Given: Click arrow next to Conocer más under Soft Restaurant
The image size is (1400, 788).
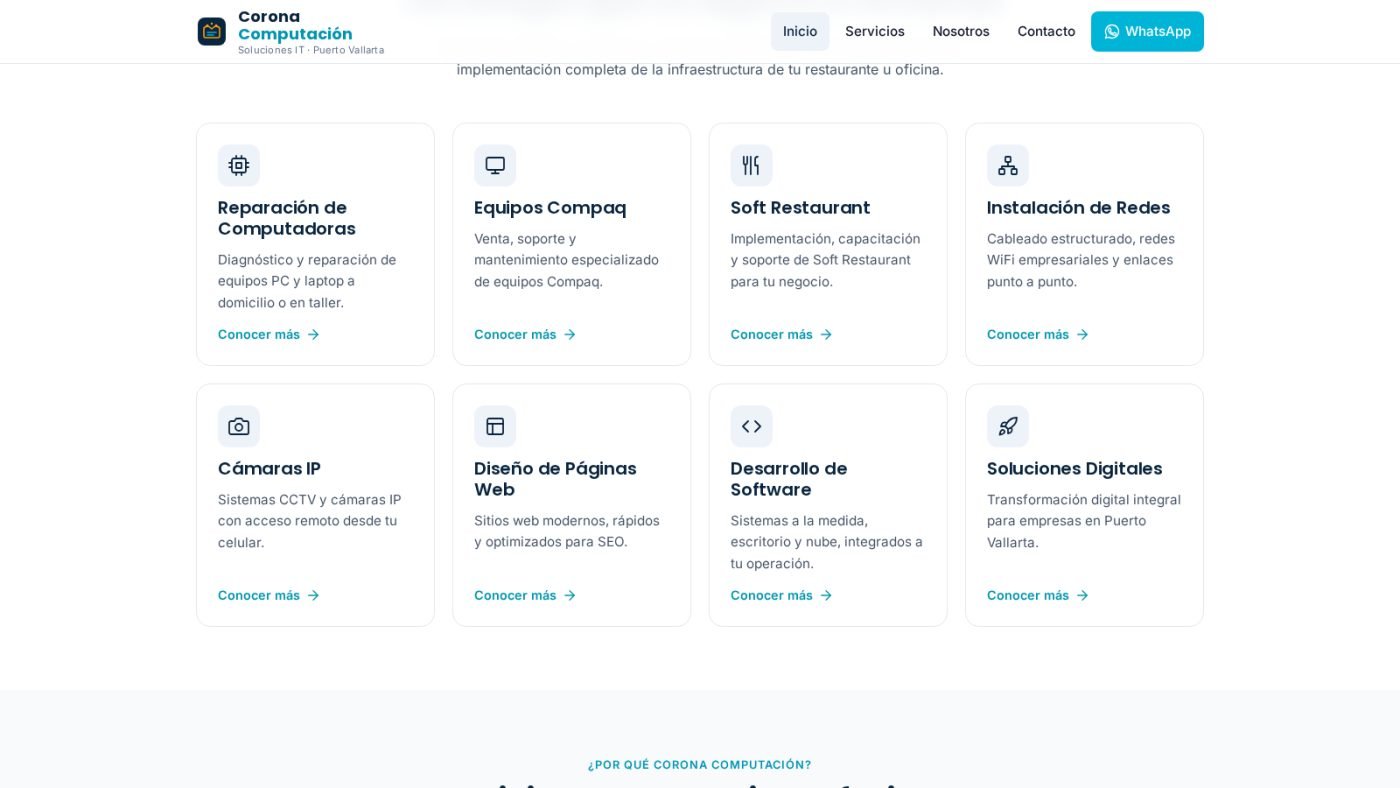Looking at the screenshot, I should tap(826, 334).
